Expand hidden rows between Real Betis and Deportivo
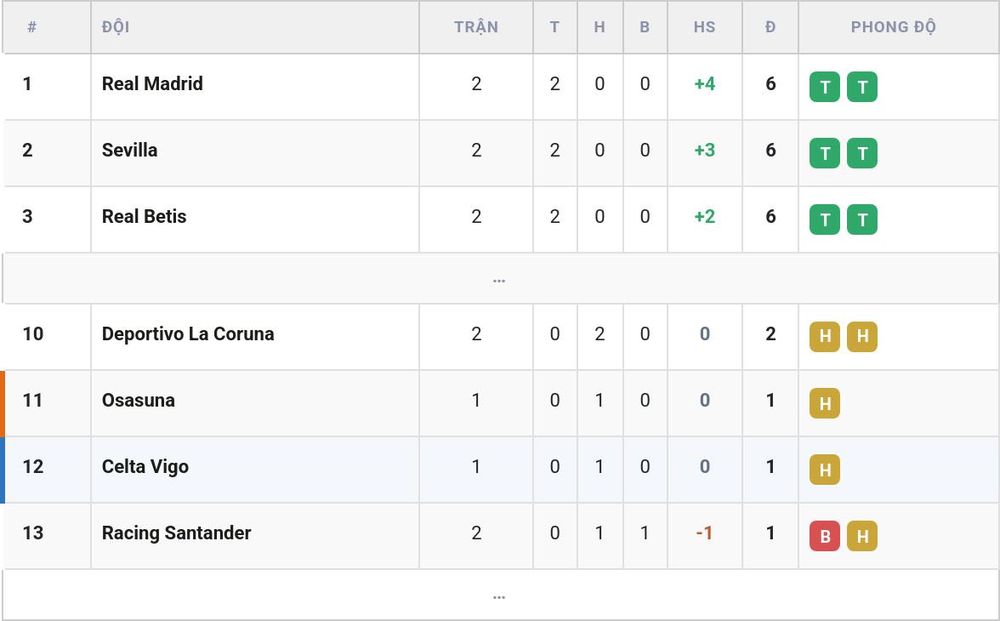This screenshot has width=1000, height=621. [x=500, y=279]
